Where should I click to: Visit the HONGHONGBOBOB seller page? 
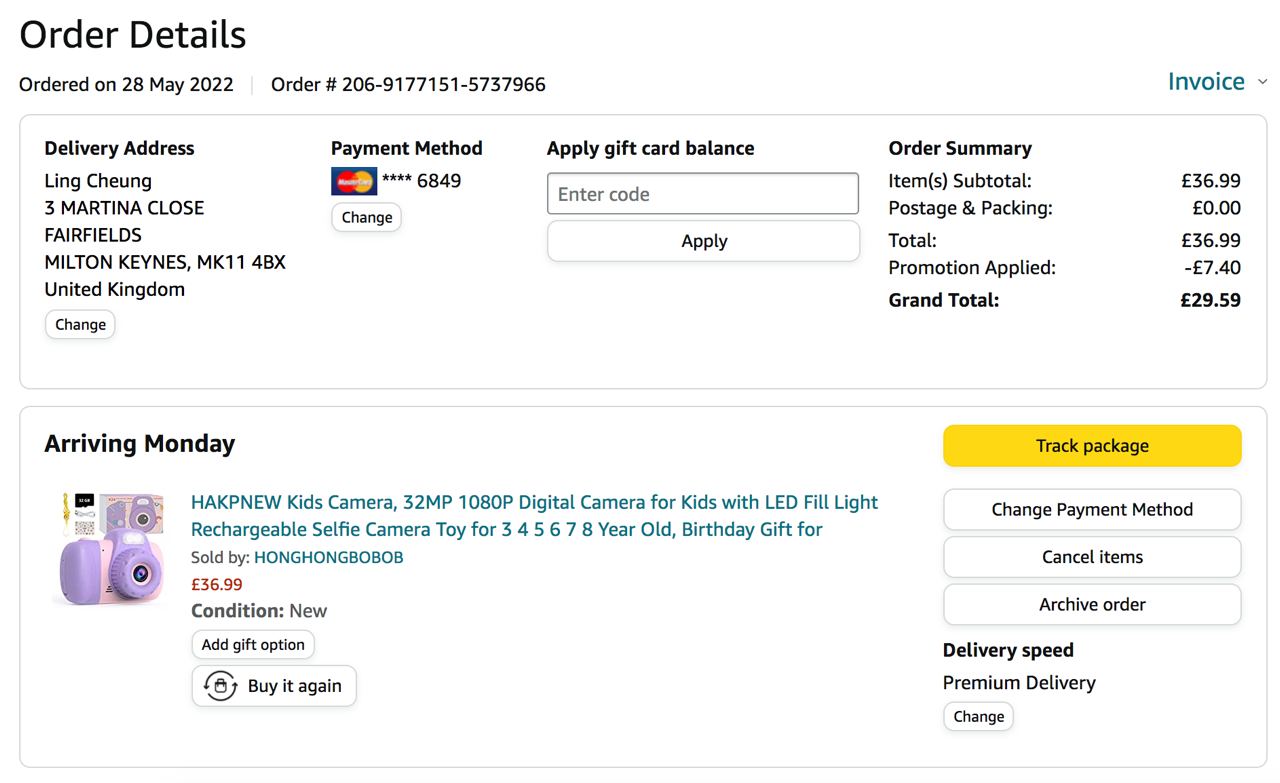(x=328, y=558)
